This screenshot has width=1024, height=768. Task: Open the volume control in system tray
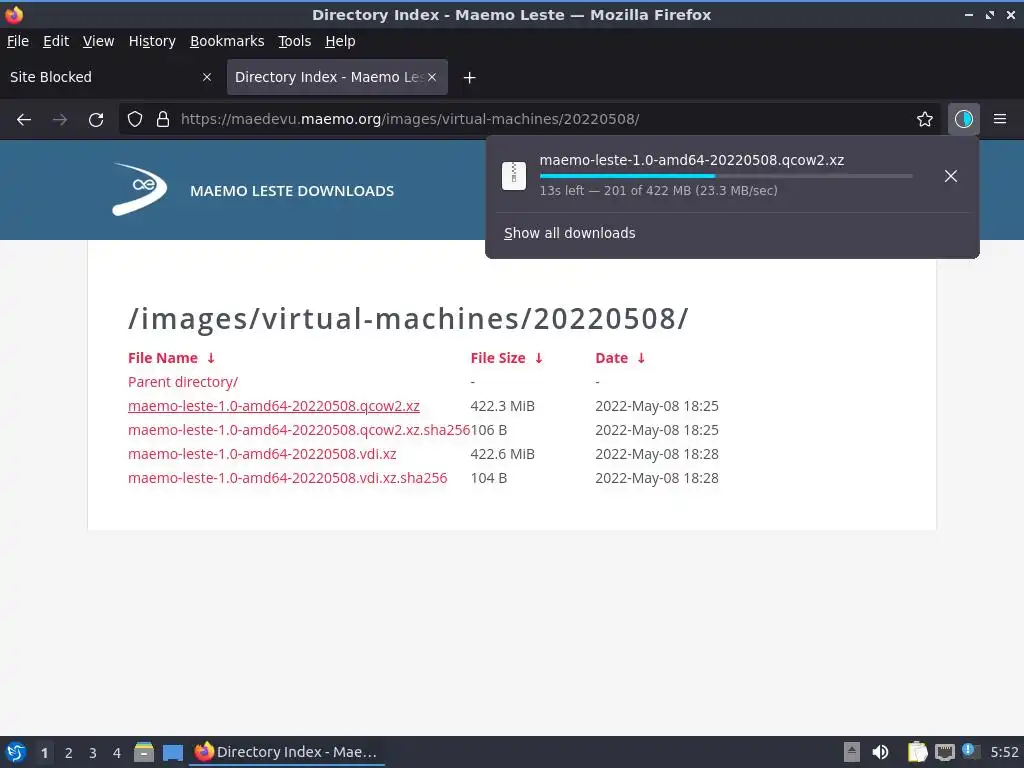point(880,752)
